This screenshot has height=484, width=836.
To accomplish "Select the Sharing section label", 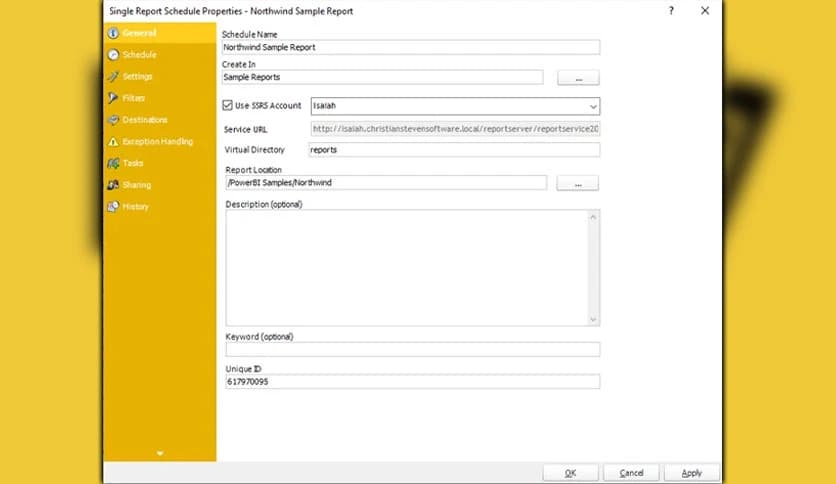I will click(136, 185).
